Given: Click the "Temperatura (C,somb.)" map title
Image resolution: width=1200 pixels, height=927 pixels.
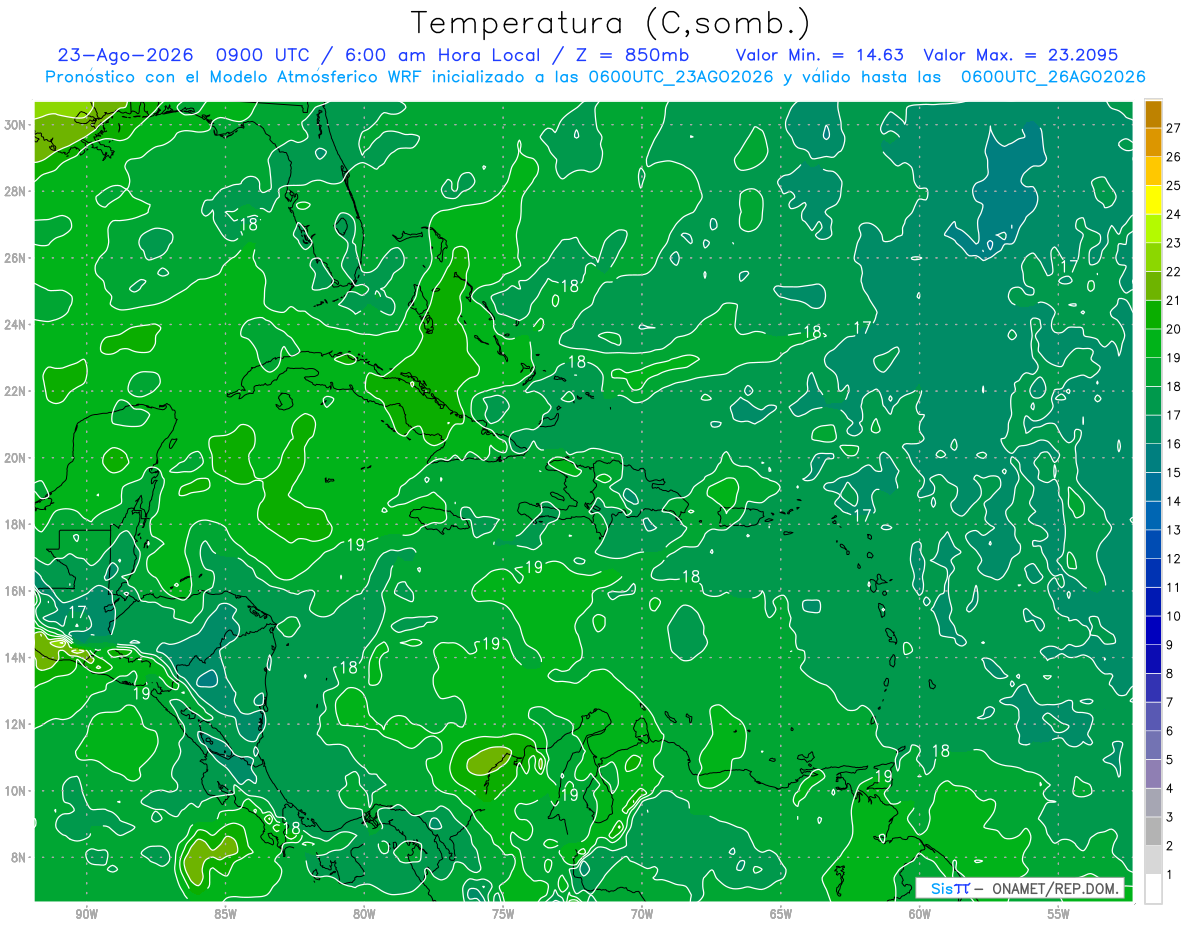Looking at the screenshot, I should pos(611,23).
